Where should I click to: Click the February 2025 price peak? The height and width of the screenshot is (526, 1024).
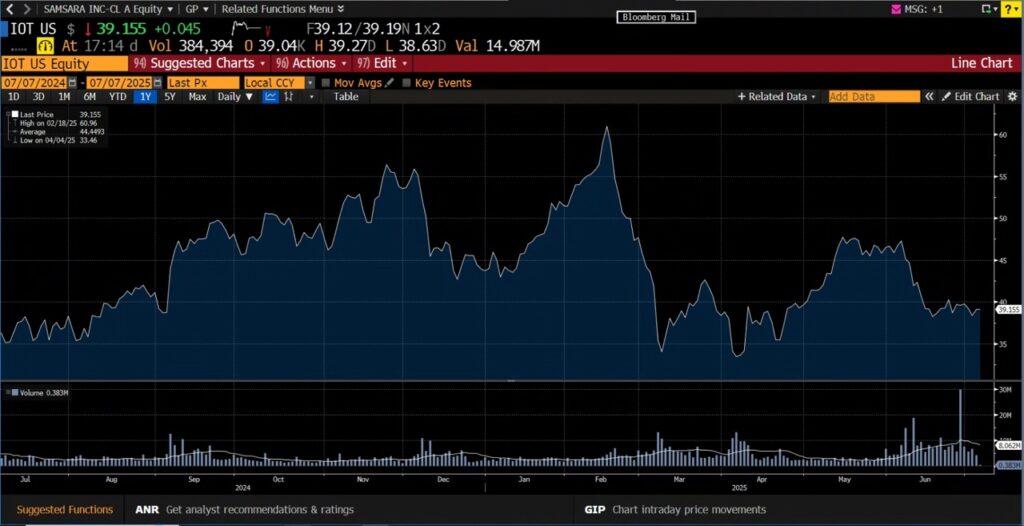coord(607,127)
